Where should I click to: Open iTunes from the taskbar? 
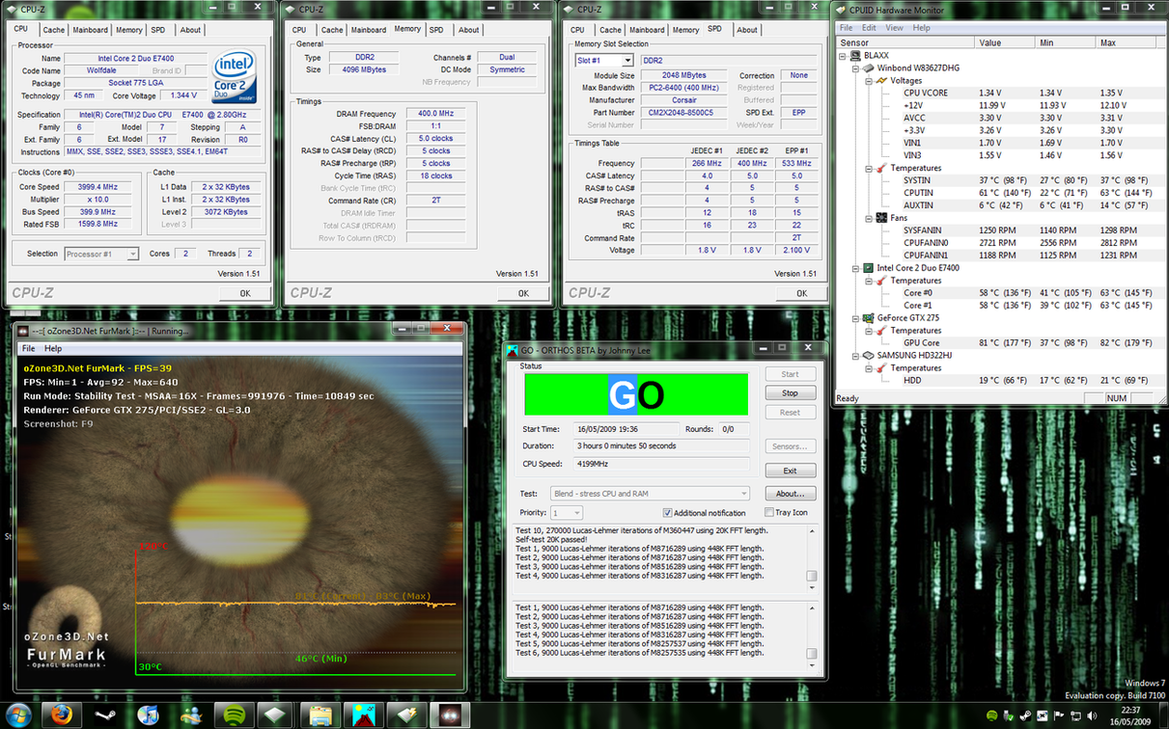pyautogui.click(x=148, y=715)
